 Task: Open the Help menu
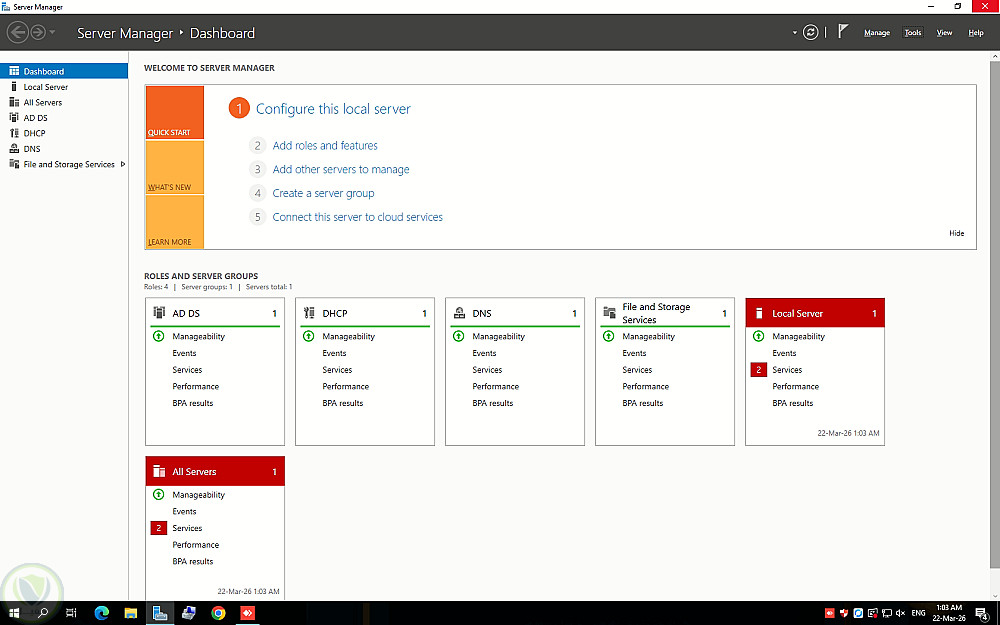[976, 33]
